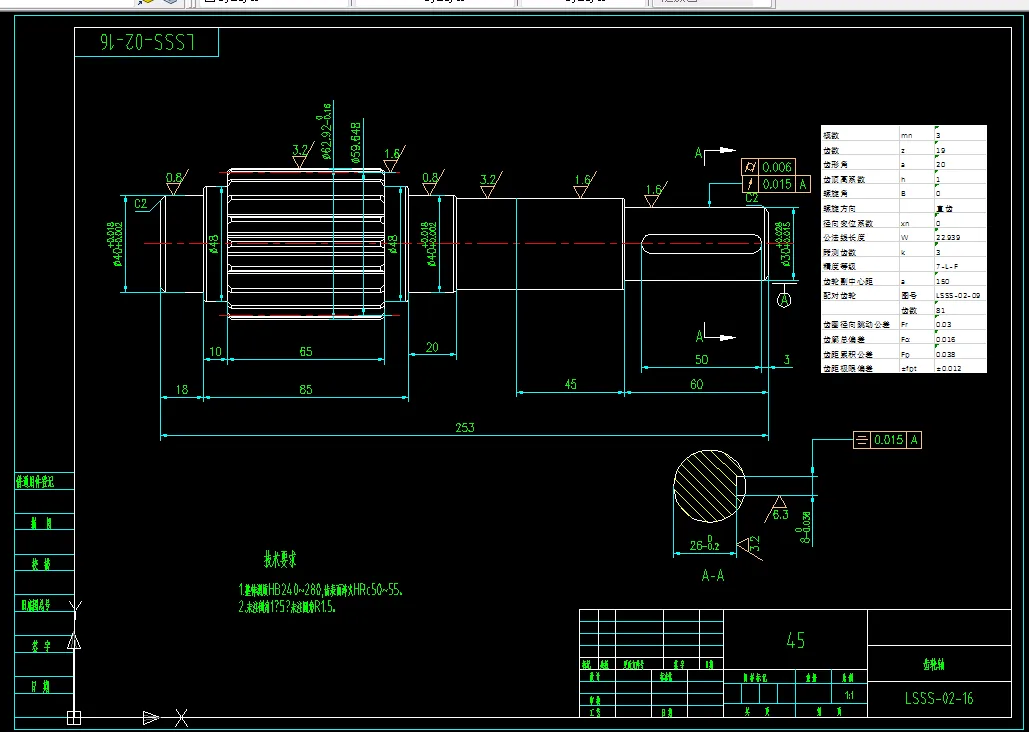Click the material 45 title block cell
Viewport: 1029px width, 732px height.
[796, 641]
